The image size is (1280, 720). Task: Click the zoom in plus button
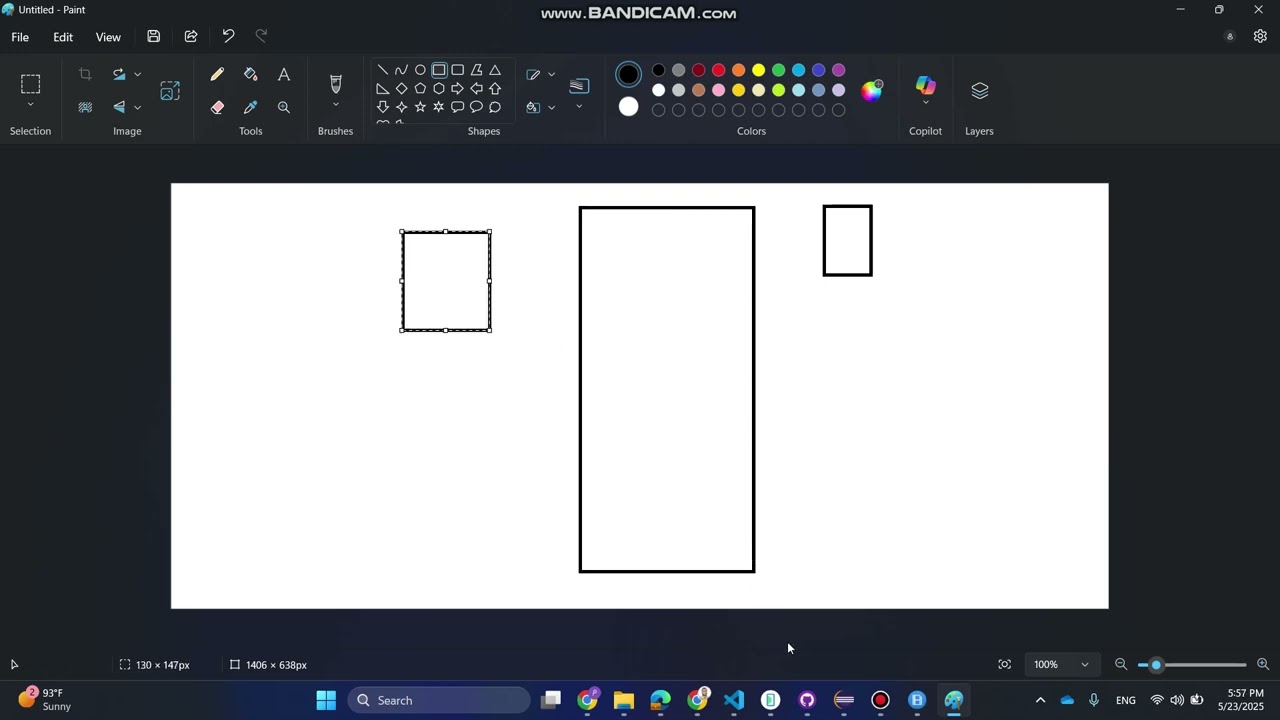click(1263, 665)
